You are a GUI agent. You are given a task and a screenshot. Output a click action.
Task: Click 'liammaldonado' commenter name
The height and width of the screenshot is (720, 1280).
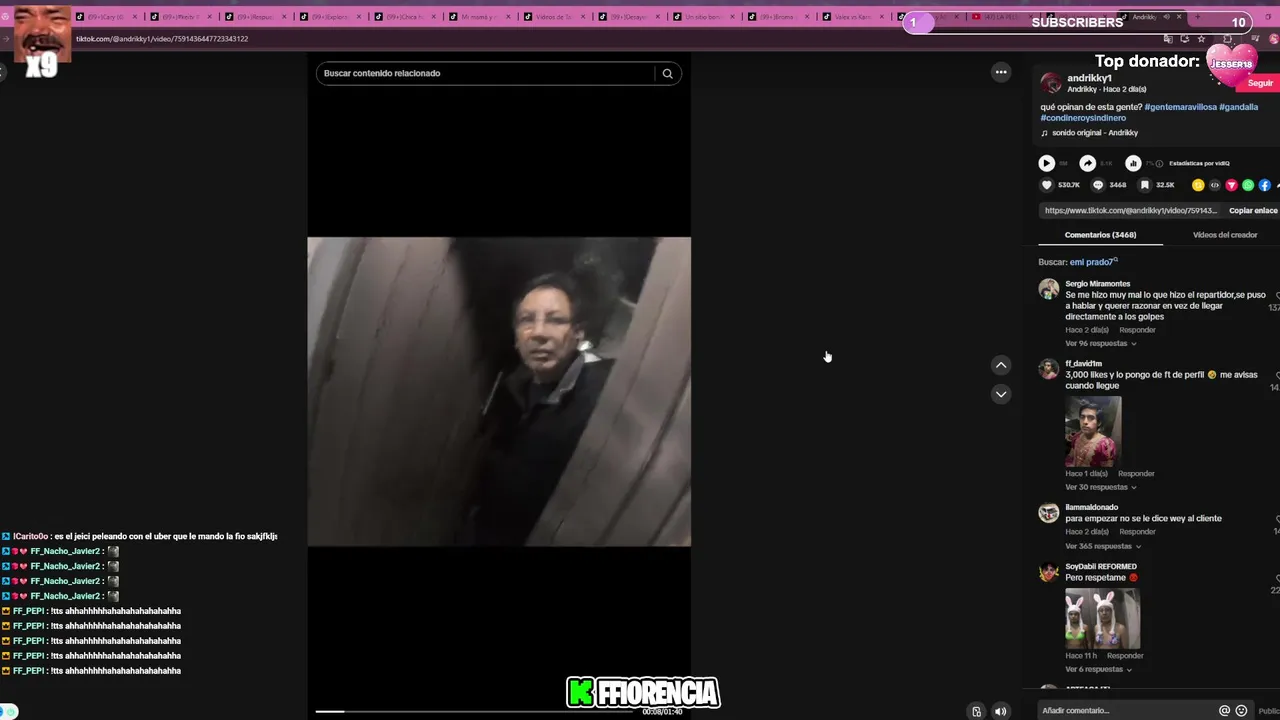(1091, 507)
